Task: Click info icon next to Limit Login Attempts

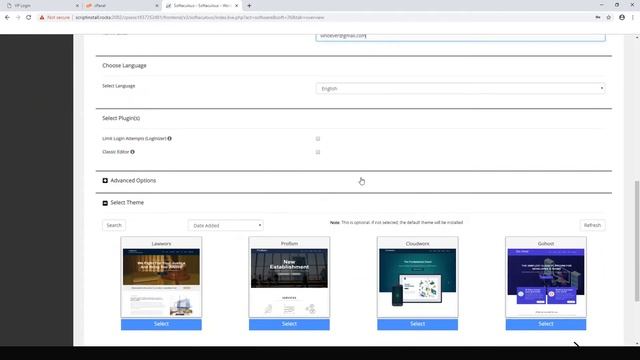Action: 169,138
